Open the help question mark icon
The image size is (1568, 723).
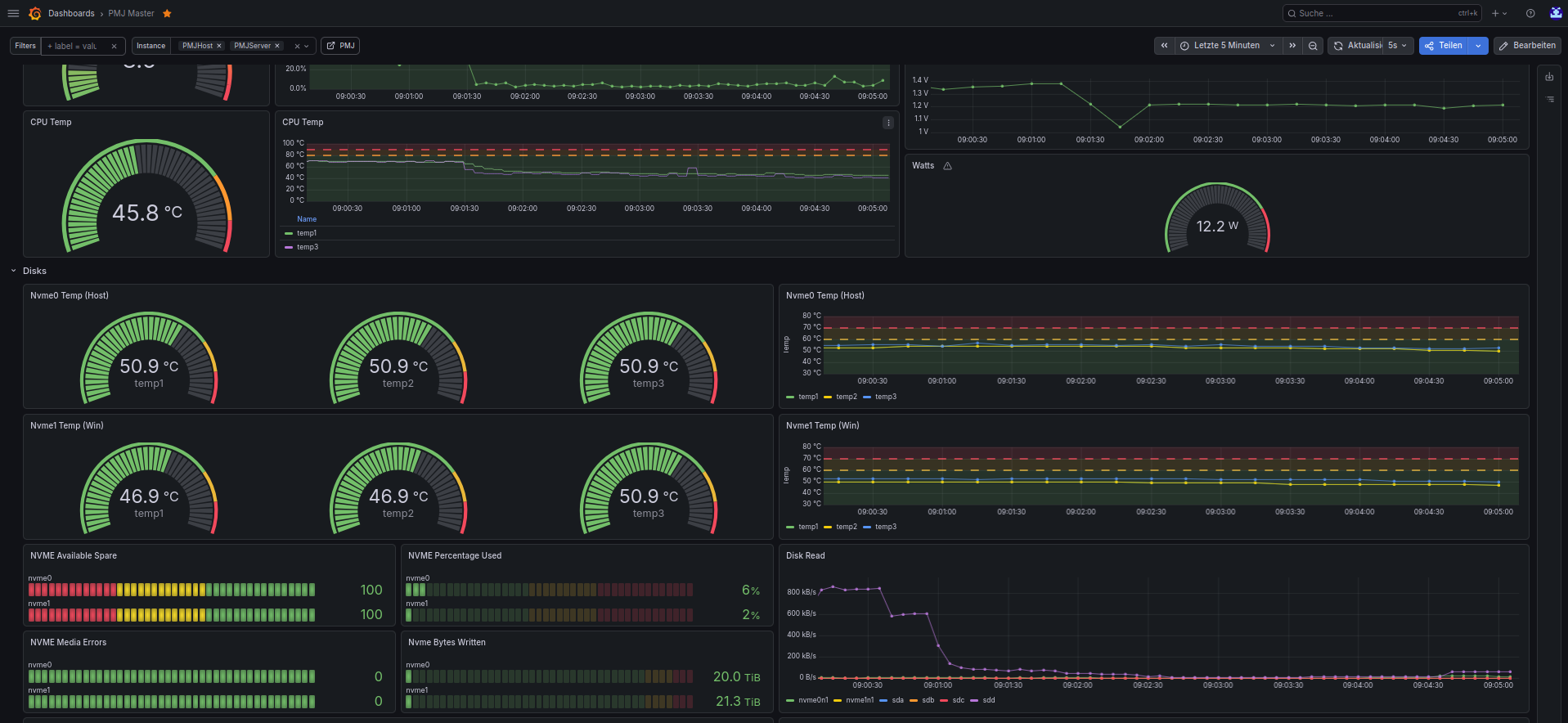[x=1530, y=13]
